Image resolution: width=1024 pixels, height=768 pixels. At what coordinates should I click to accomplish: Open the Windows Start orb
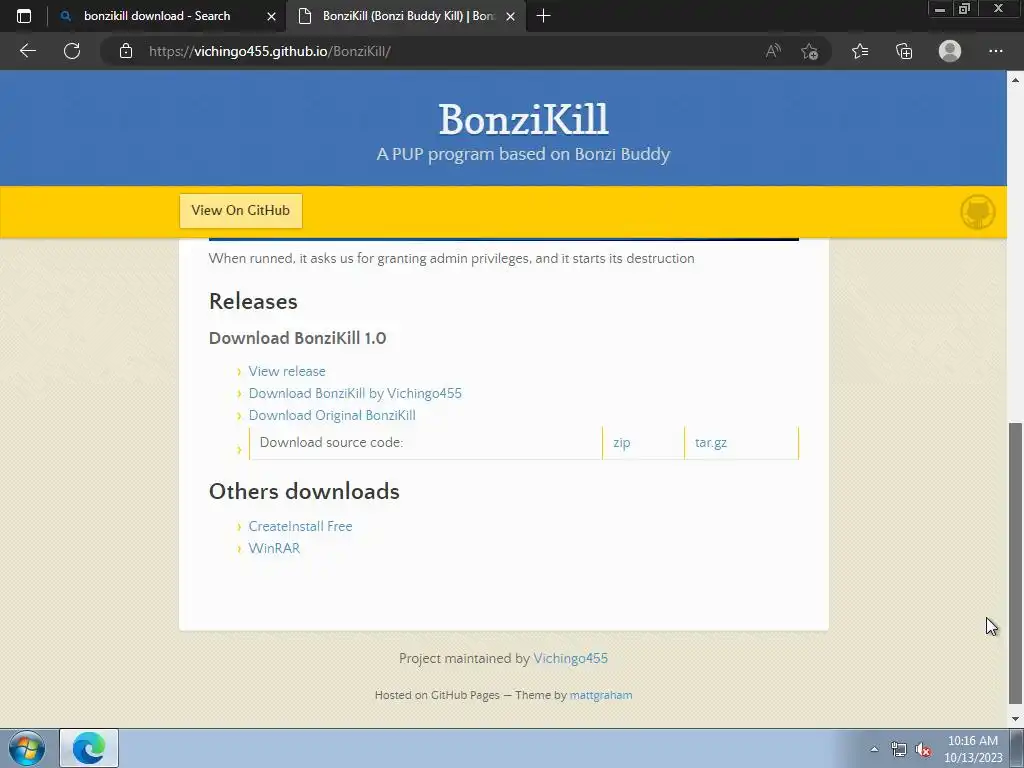(27, 748)
